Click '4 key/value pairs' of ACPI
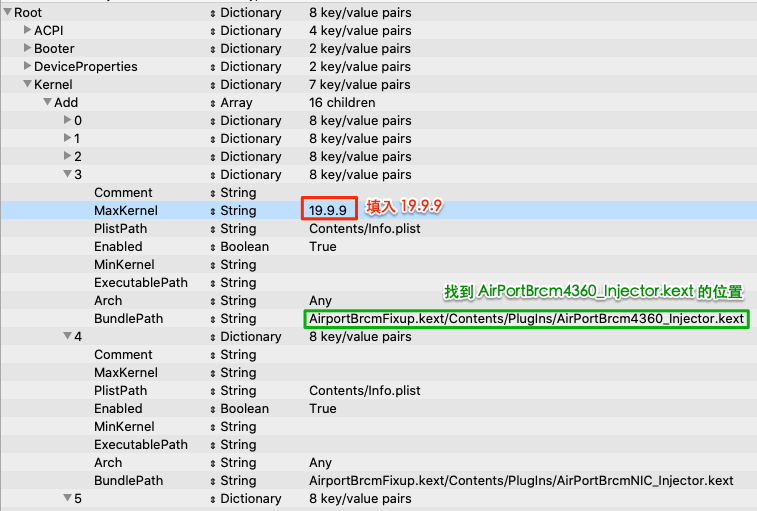The image size is (757, 511). pyautogui.click(x=360, y=30)
